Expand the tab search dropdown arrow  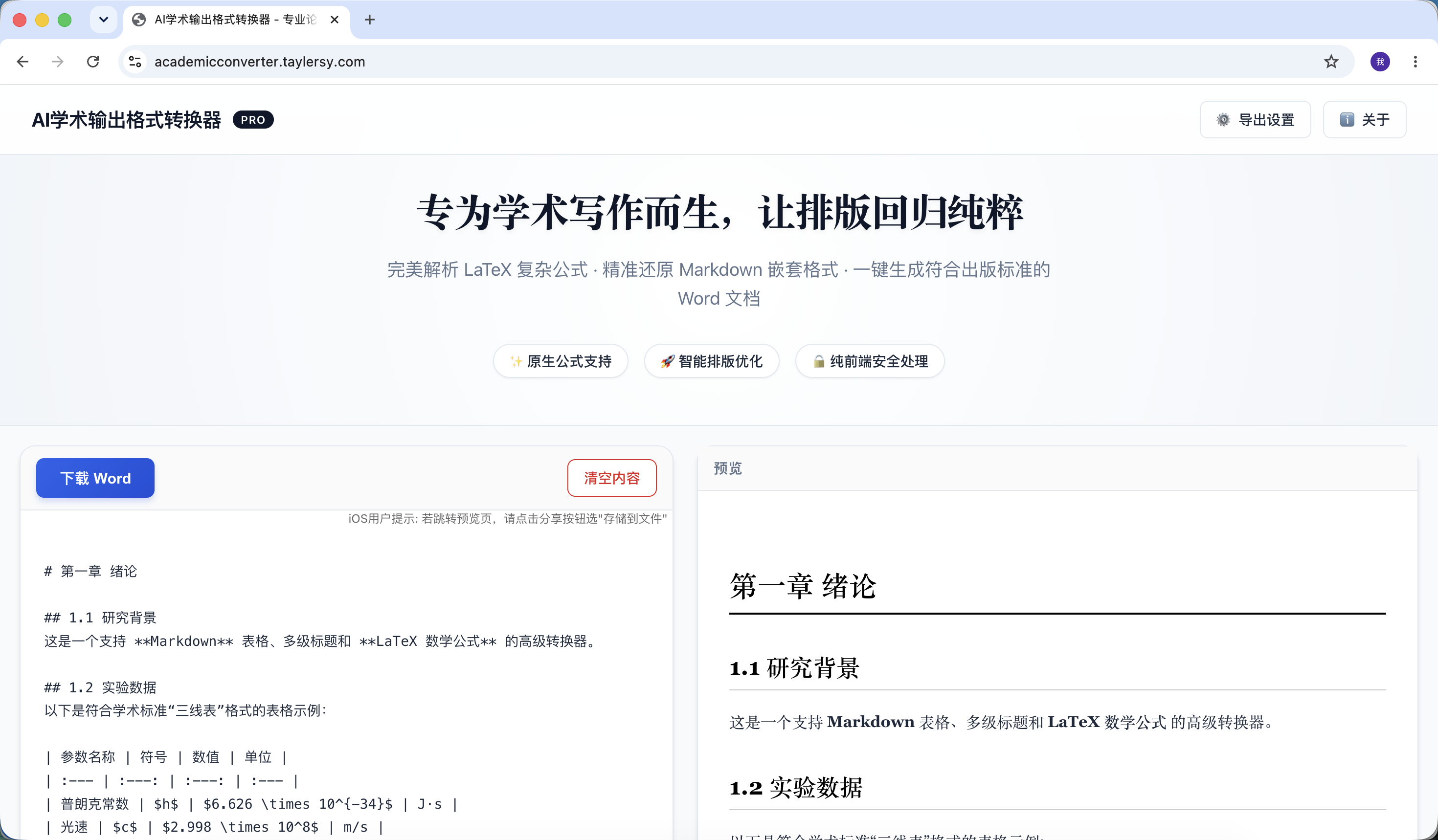pyautogui.click(x=103, y=20)
